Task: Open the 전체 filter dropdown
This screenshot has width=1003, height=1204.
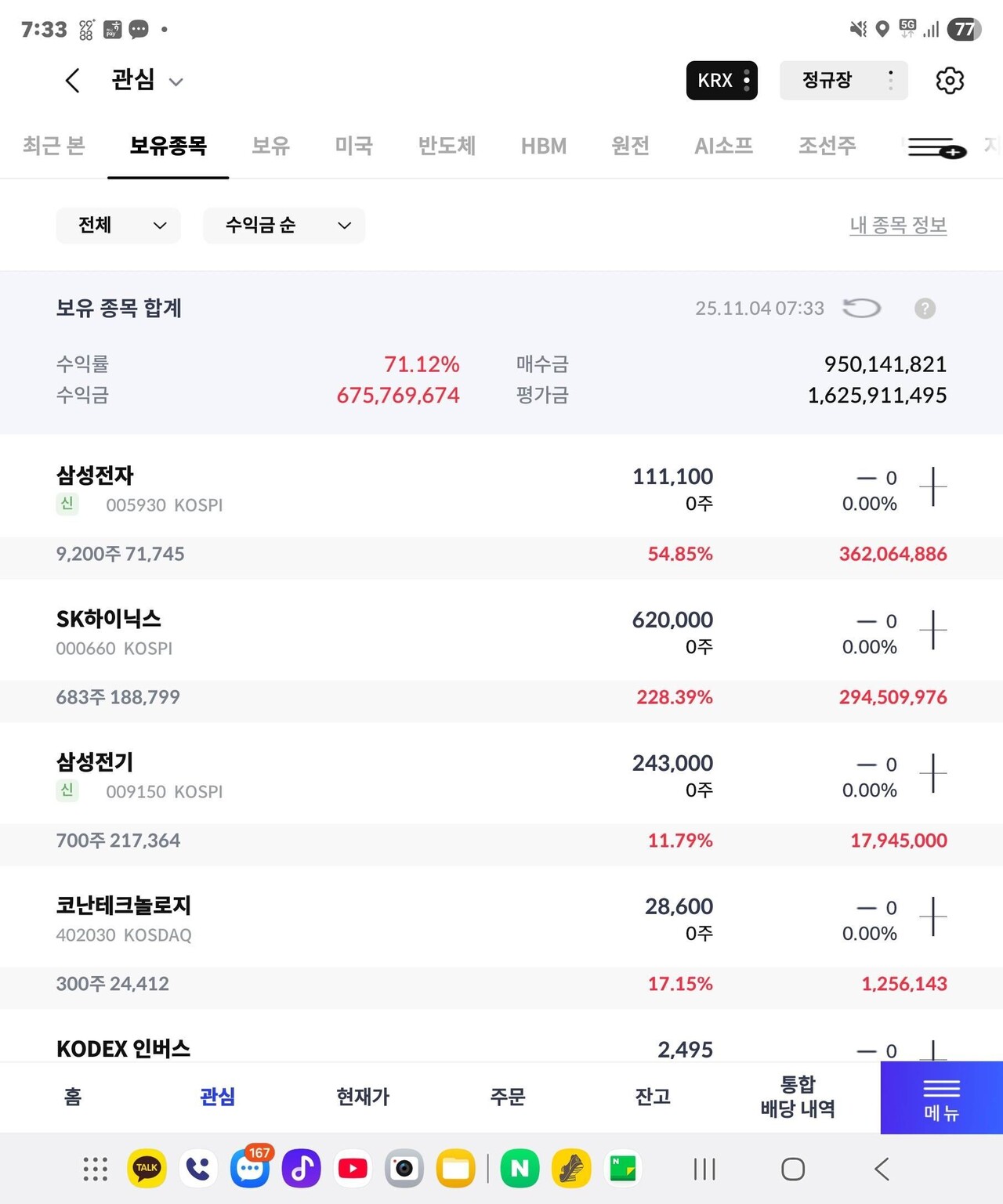Action: pos(118,226)
